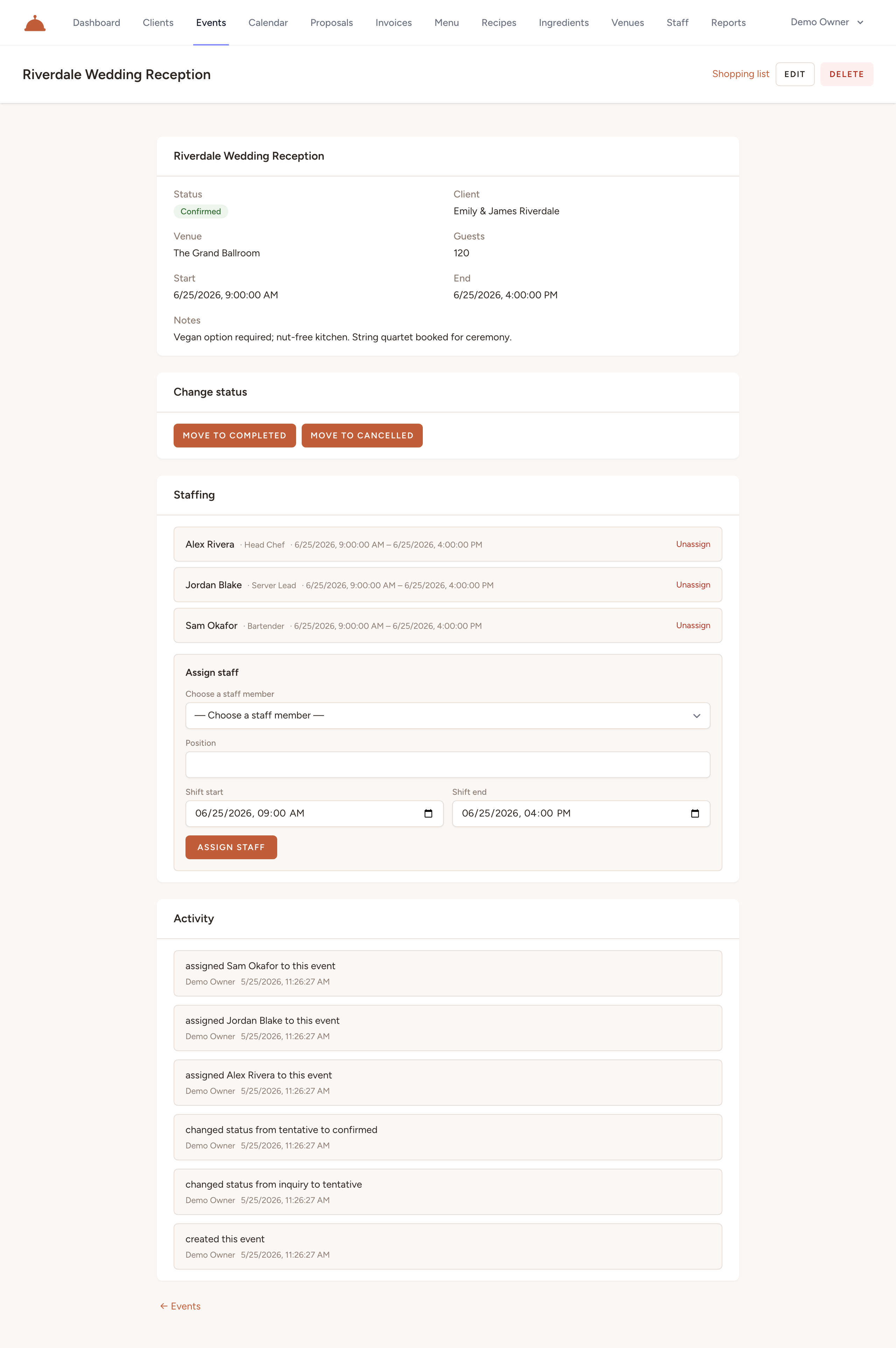This screenshot has width=896, height=1348.
Task: Click the Shift start date text
Action: [250, 813]
